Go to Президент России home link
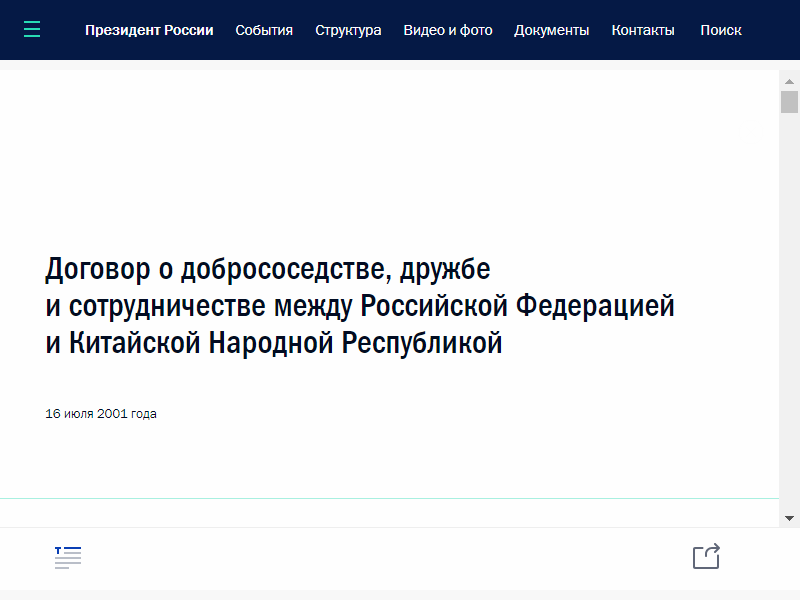This screenshot has height=600, width=800. (149, 30)
